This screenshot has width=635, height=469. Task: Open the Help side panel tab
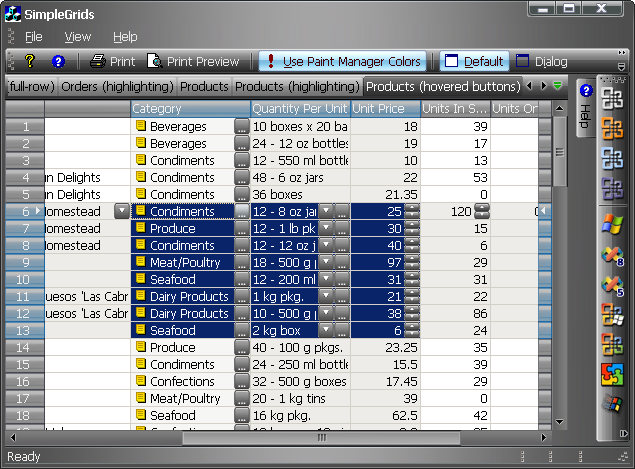(x=585, y=107)
